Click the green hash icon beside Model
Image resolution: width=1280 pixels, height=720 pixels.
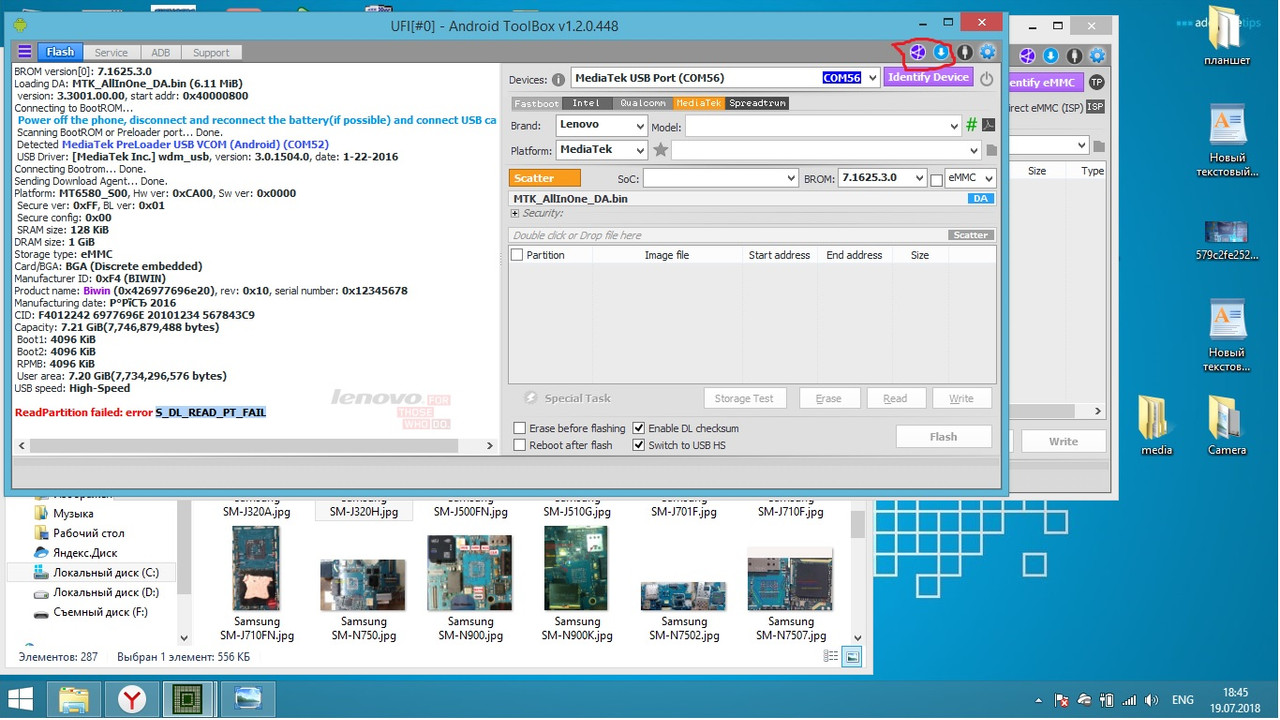[971, 125]
